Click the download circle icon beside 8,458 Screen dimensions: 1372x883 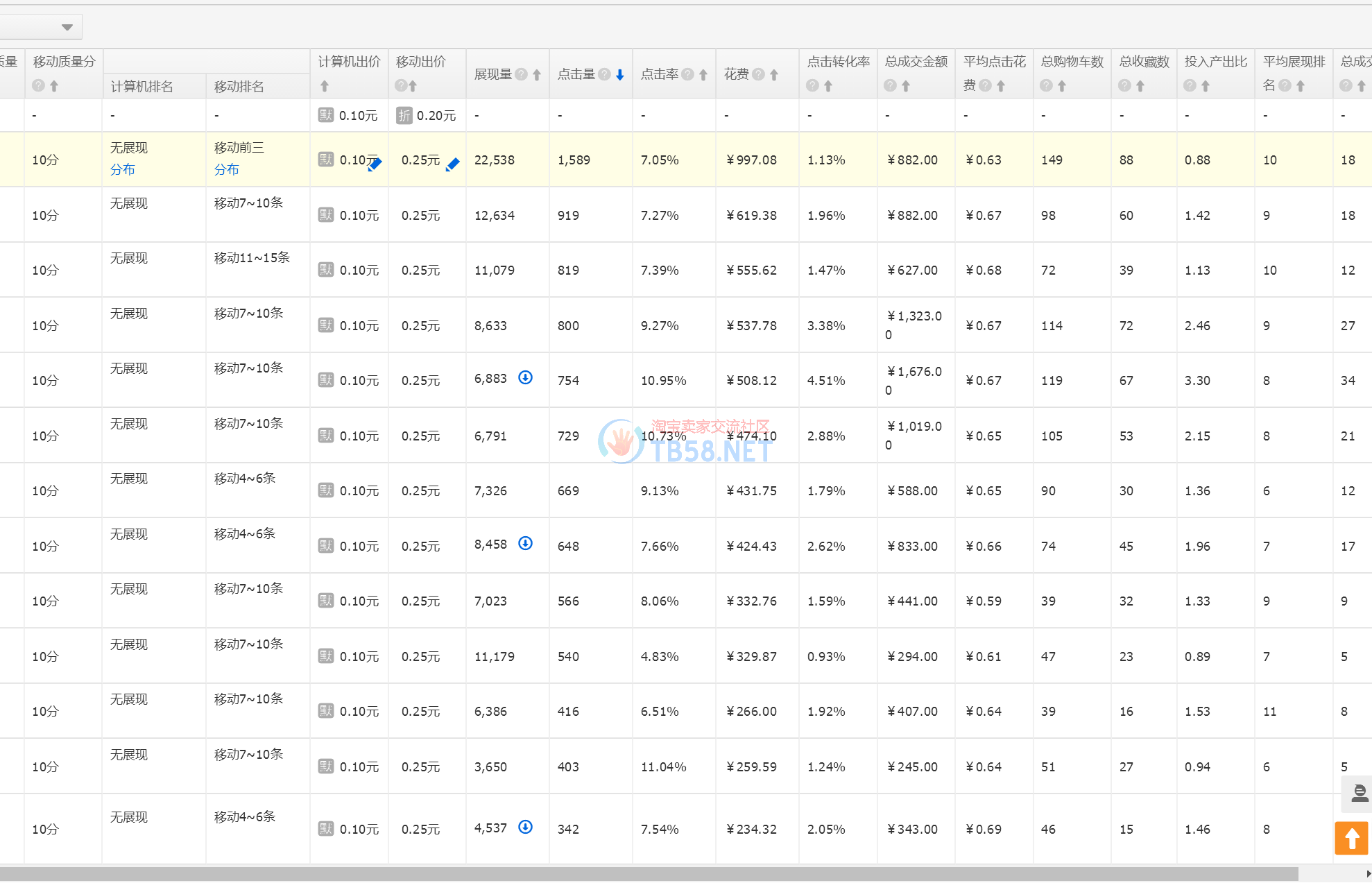point(526,543)
